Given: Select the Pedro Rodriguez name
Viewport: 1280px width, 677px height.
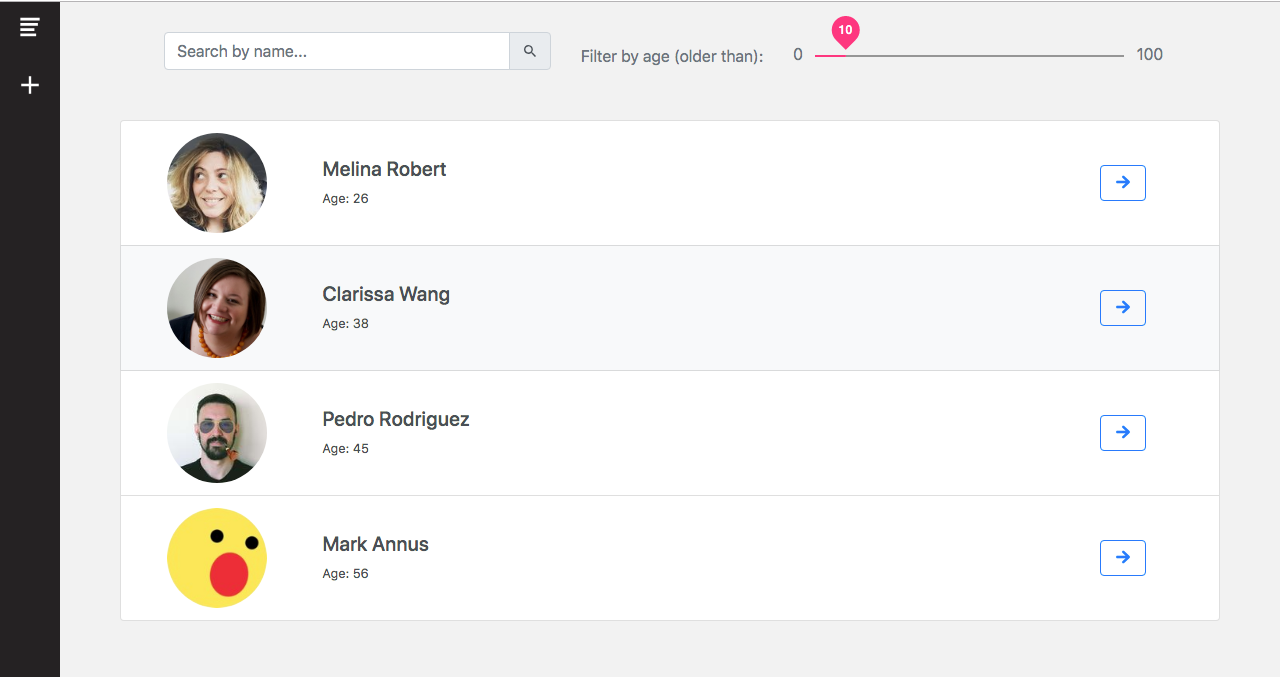Looking at the screenshot, I should (x=396, y=419).
